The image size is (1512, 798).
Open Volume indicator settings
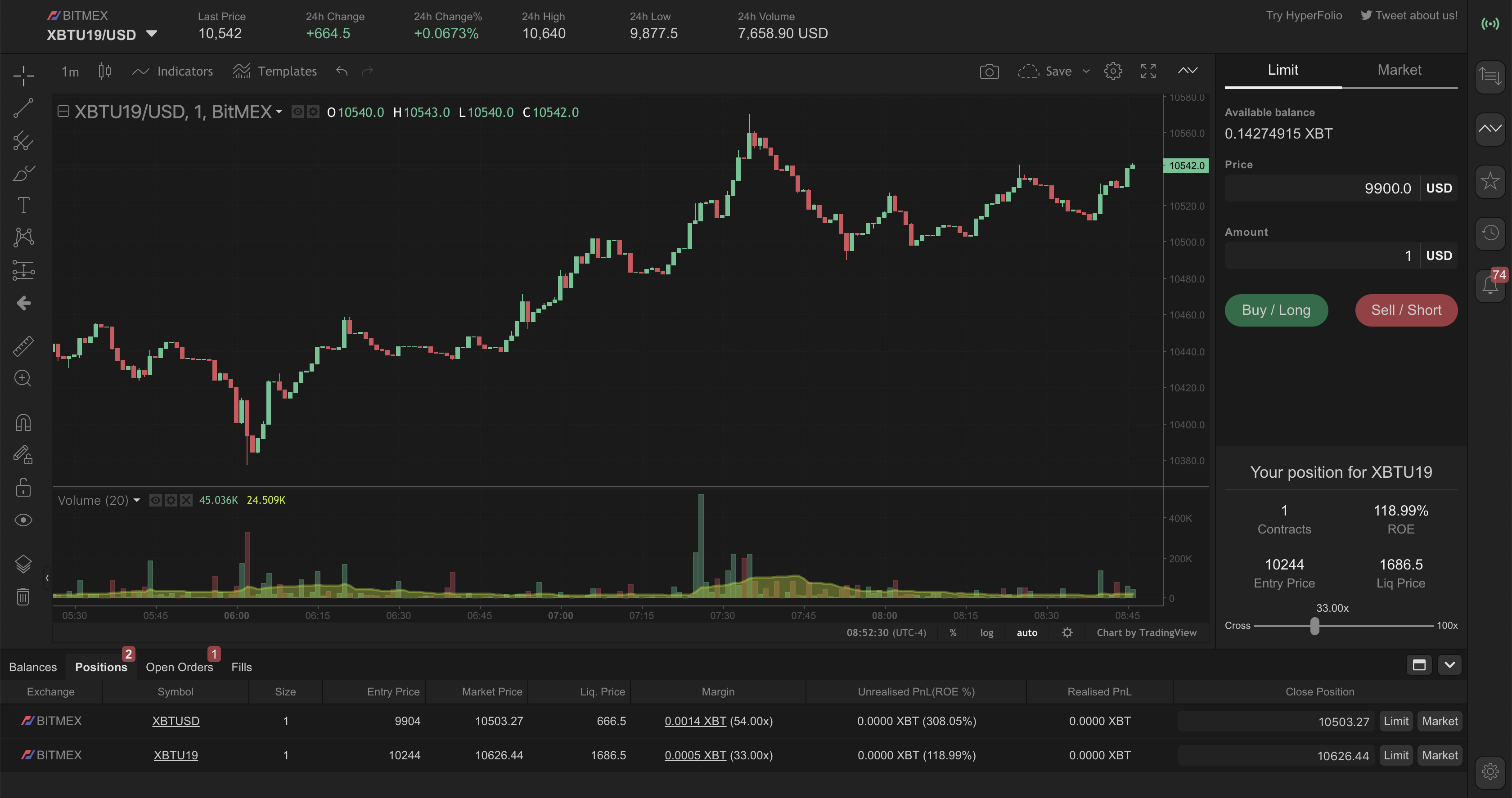(171, 500)
